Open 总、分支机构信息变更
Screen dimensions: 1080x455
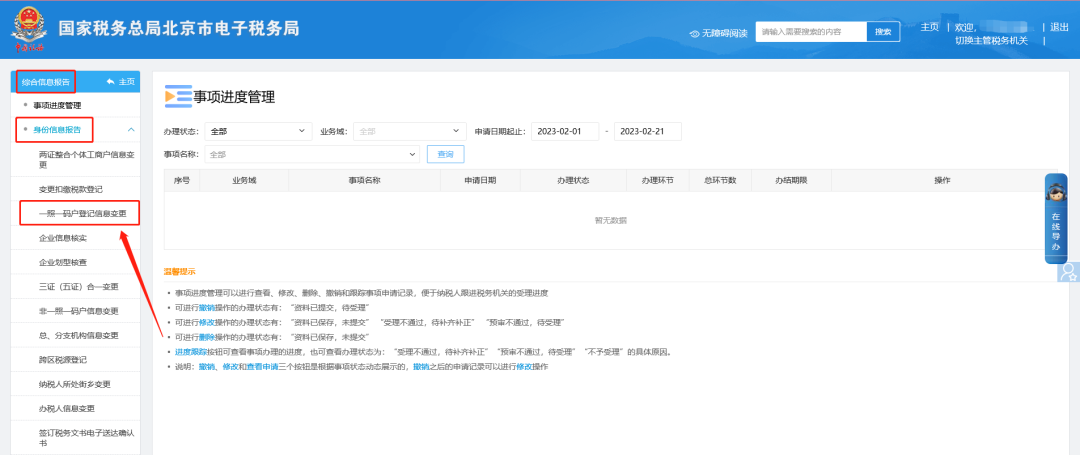click(79, 335)
